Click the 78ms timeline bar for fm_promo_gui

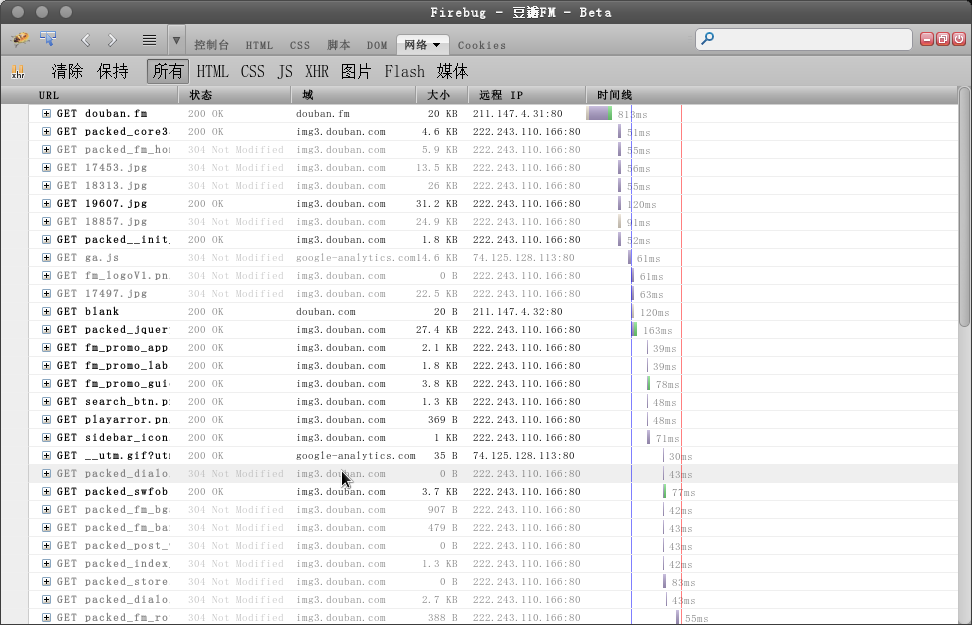(x=649, y=383)
